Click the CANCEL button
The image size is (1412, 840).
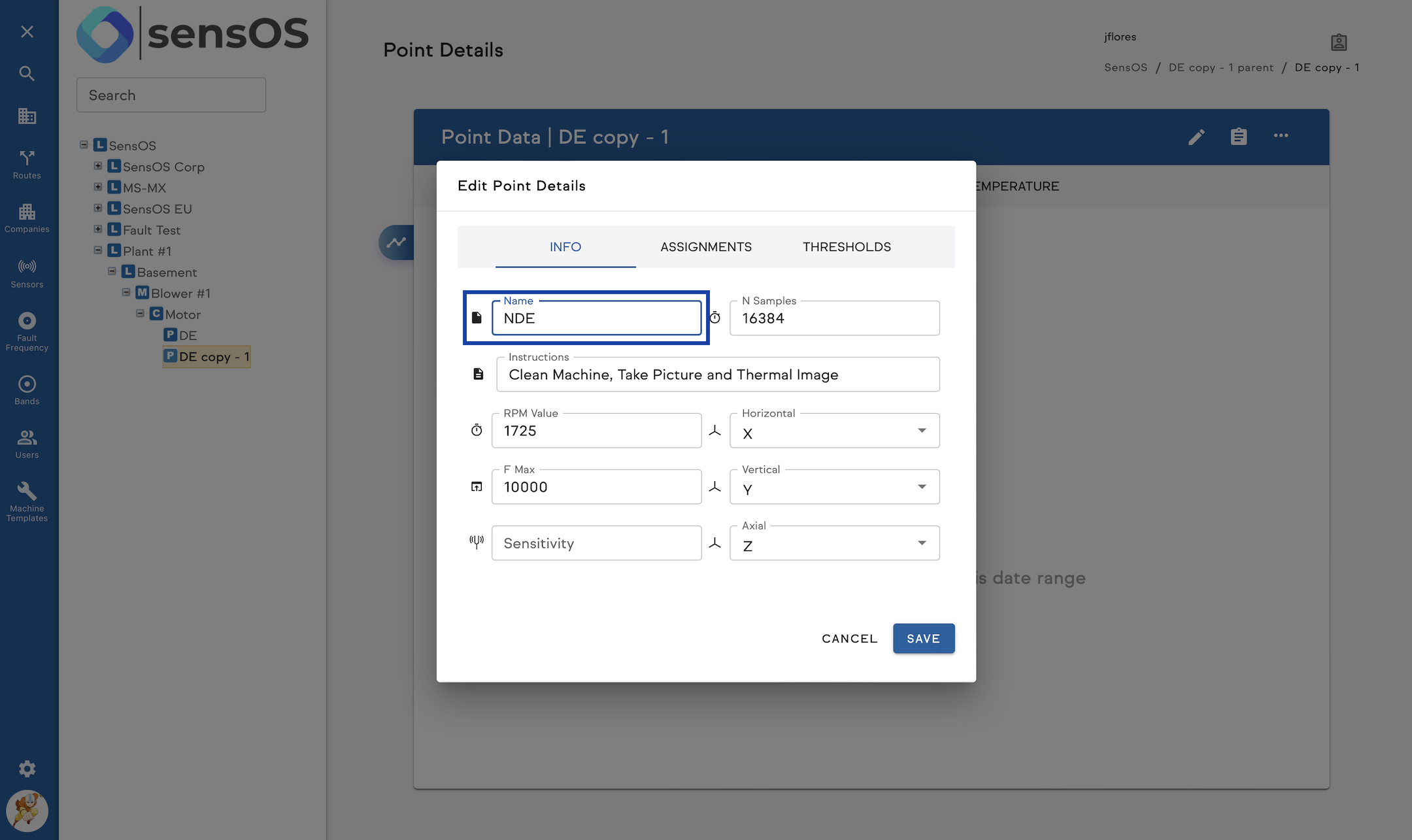pos(849,639)
